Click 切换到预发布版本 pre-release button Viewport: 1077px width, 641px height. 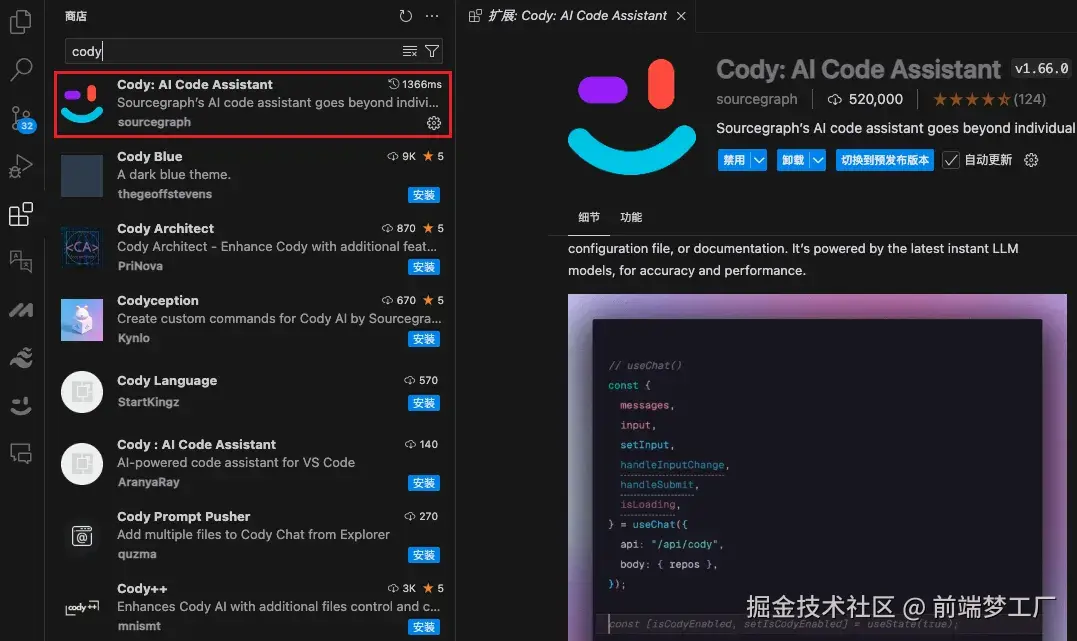tap(885, 160)
